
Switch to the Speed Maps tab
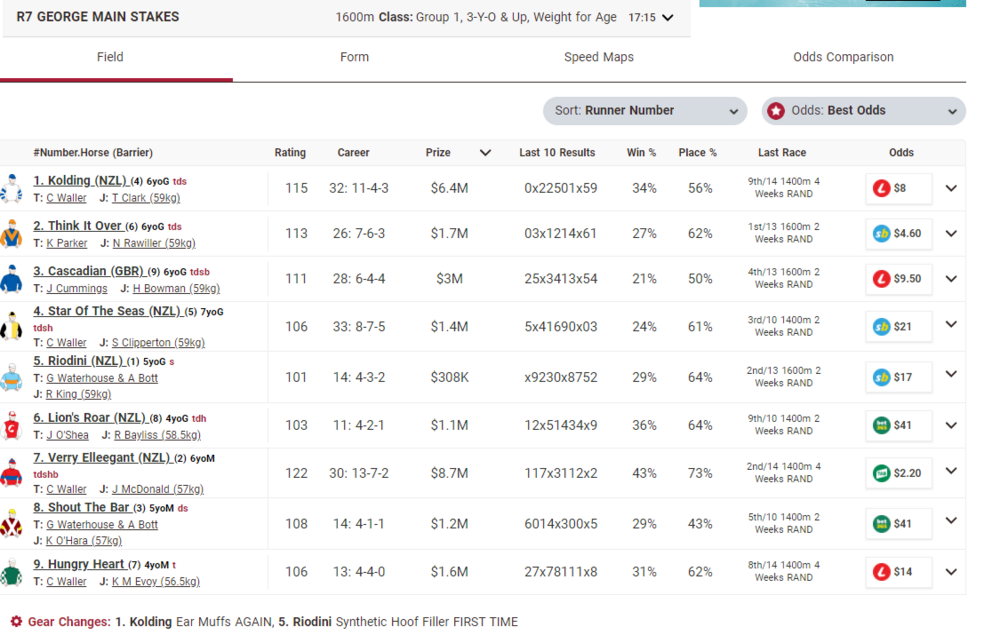point(598,57)
